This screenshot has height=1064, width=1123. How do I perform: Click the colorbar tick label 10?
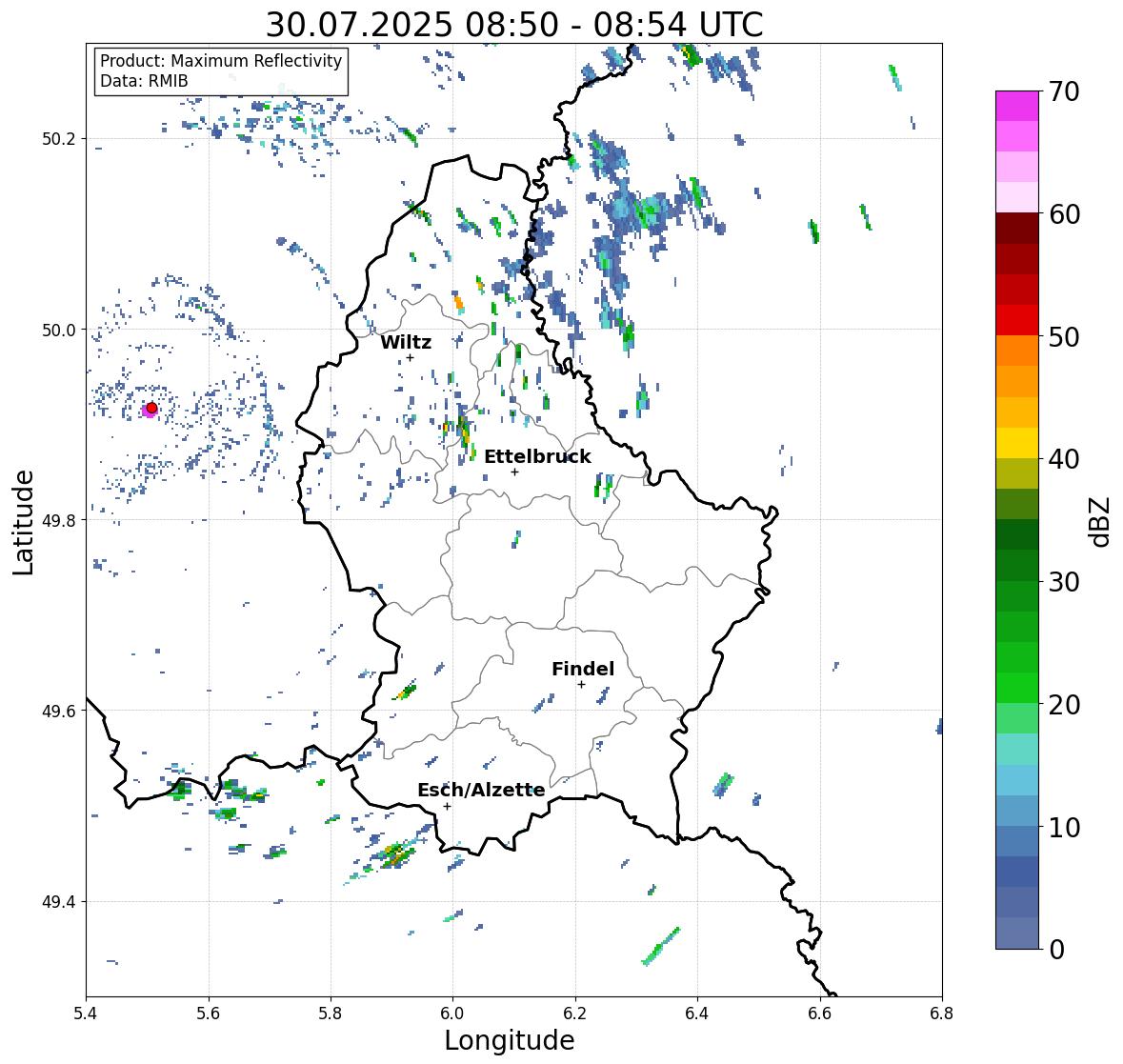[1064, 827]
